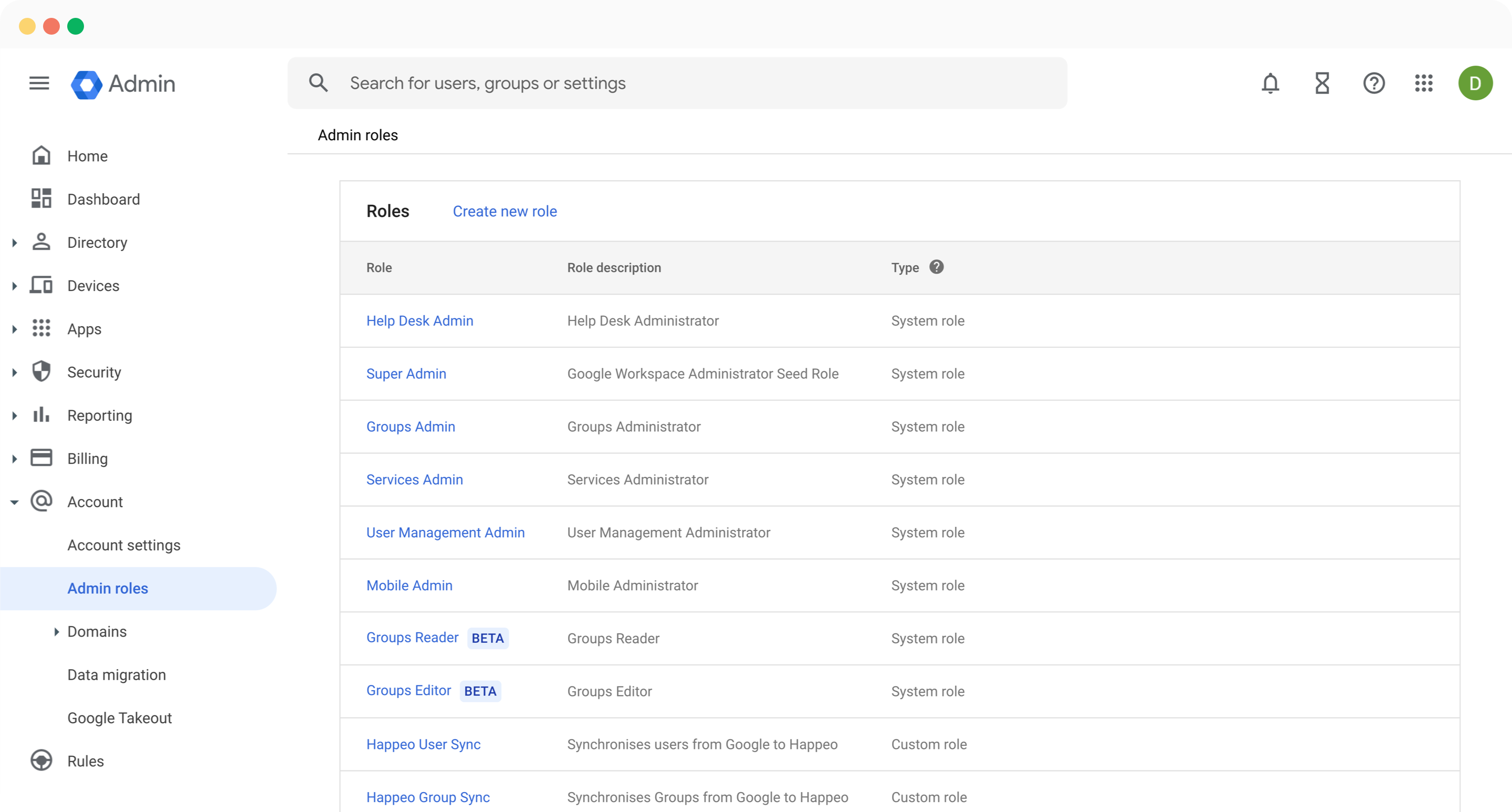Open the Google apps grid
This screenshot has height=812, width=1512.
[1423, 84]
